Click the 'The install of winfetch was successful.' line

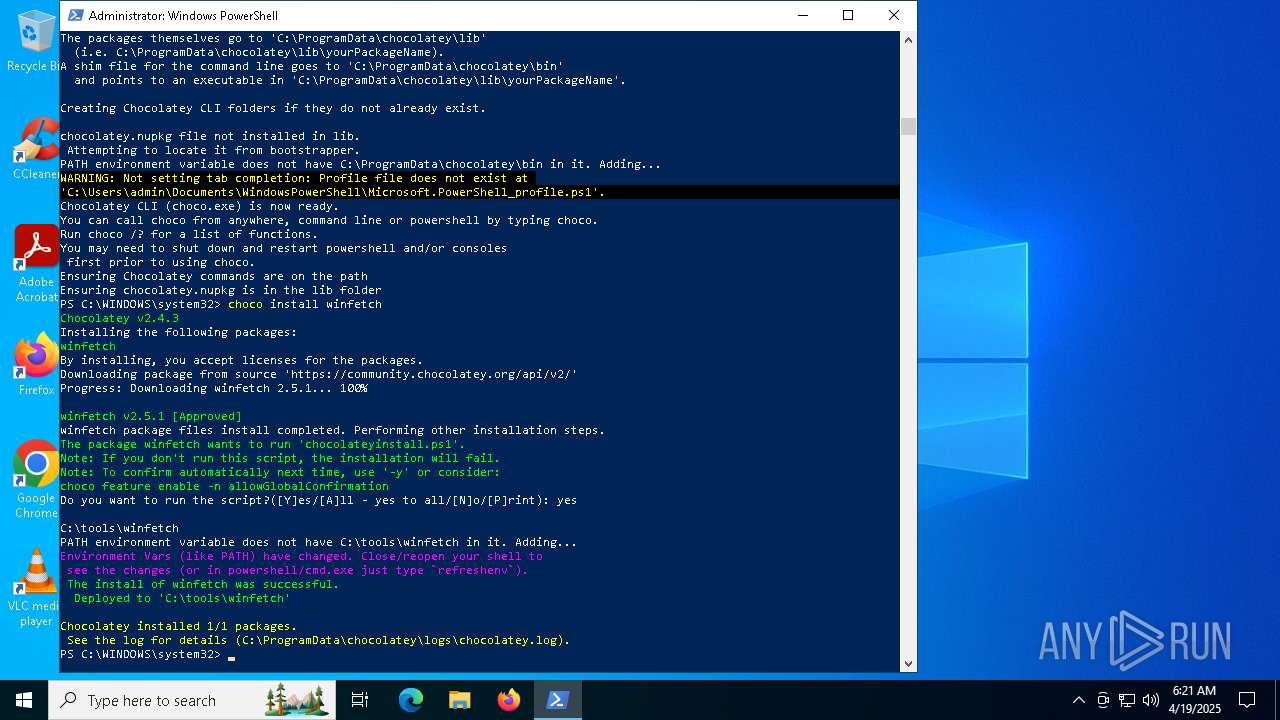pyautogui.click(x=203, y=584)
